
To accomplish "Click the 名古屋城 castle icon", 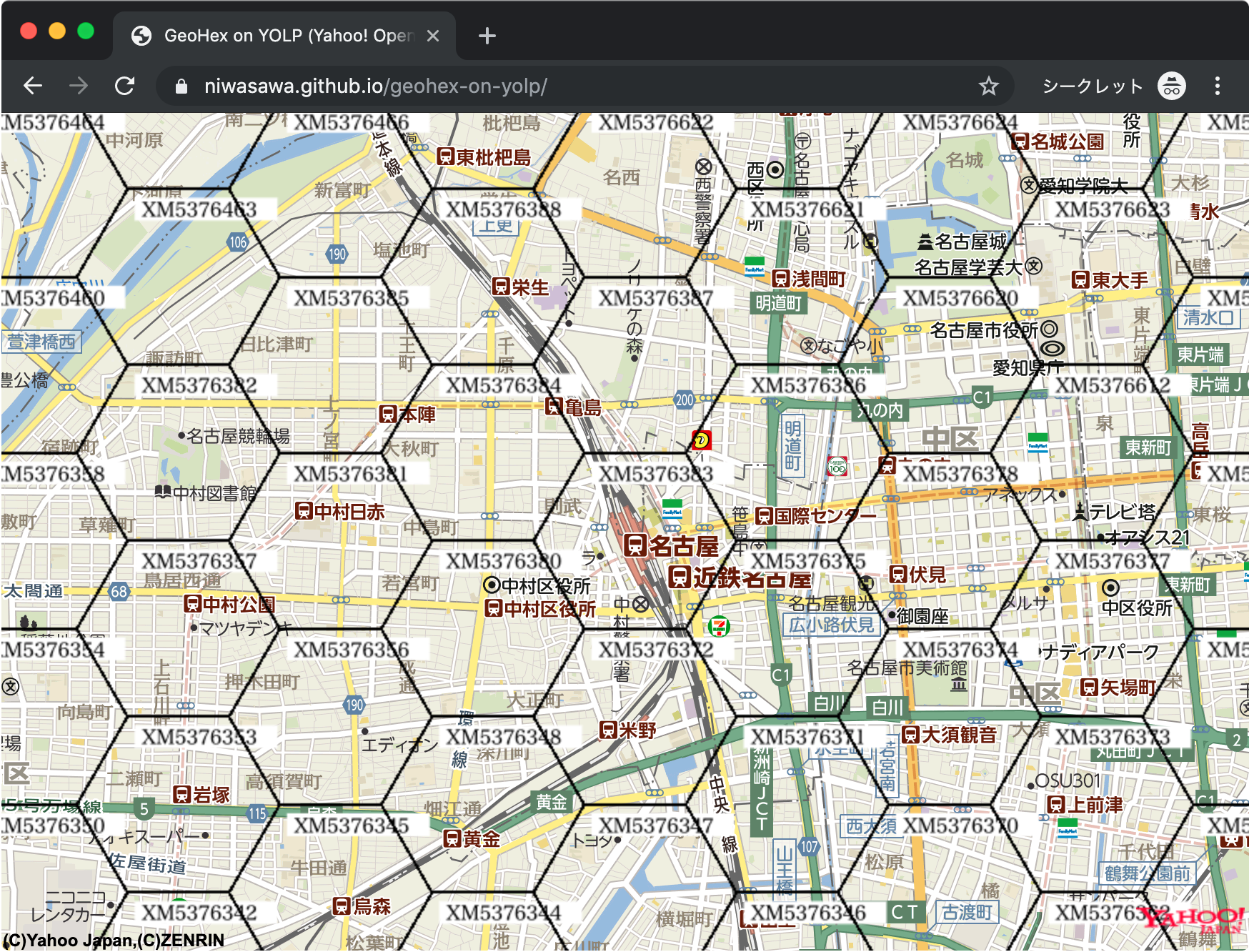I will click(925, 242).
